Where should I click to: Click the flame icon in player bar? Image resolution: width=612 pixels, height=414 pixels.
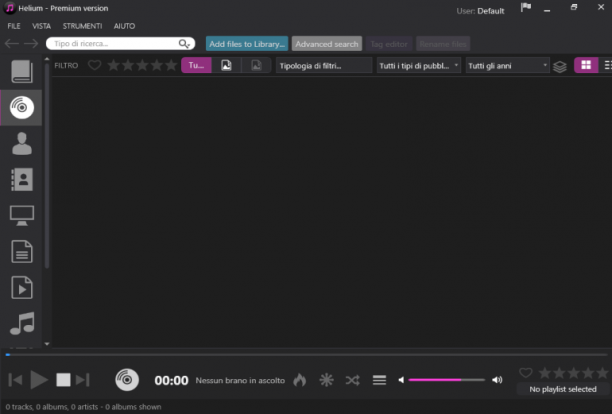click(x=300, y=380)
